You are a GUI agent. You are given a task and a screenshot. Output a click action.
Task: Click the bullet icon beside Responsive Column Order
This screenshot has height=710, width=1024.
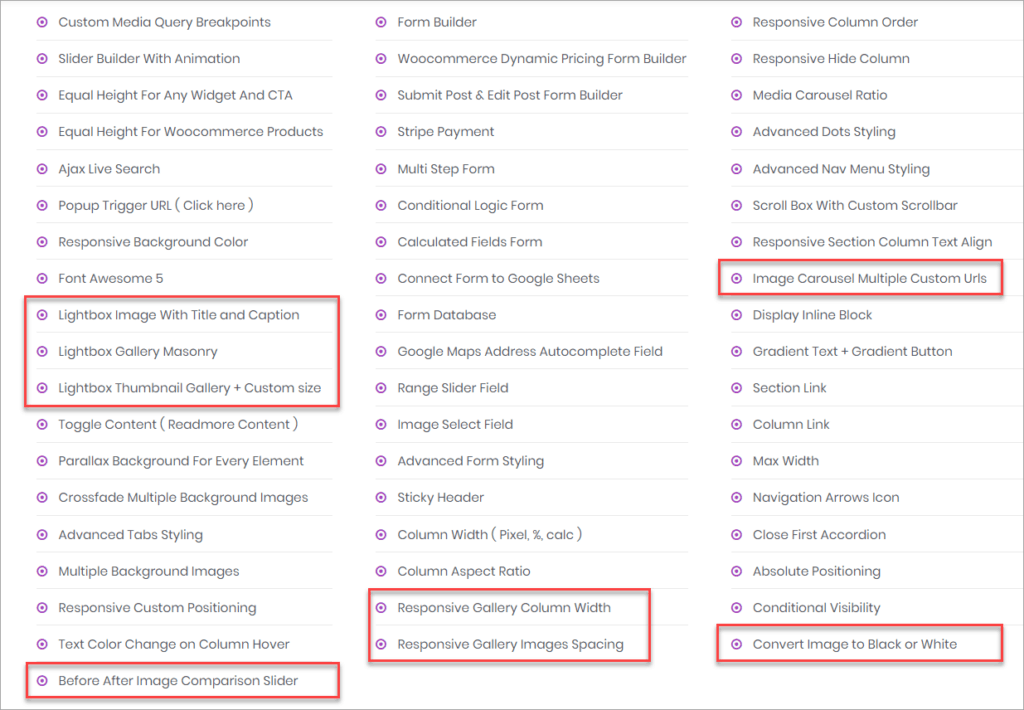click(737, 22)
